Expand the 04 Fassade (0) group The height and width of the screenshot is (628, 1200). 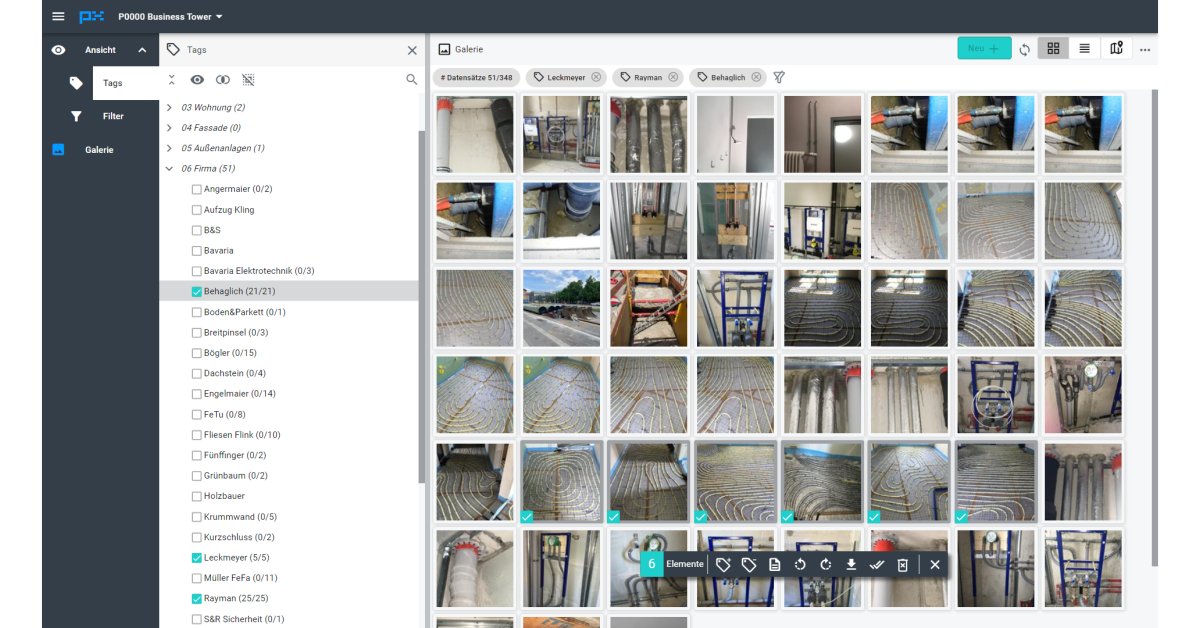point(169,128)
